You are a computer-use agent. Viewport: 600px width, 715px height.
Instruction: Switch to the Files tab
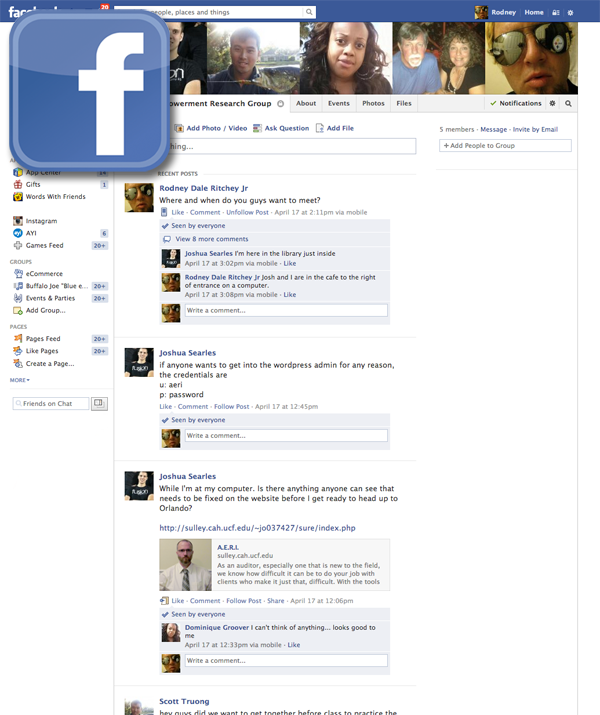404,104
